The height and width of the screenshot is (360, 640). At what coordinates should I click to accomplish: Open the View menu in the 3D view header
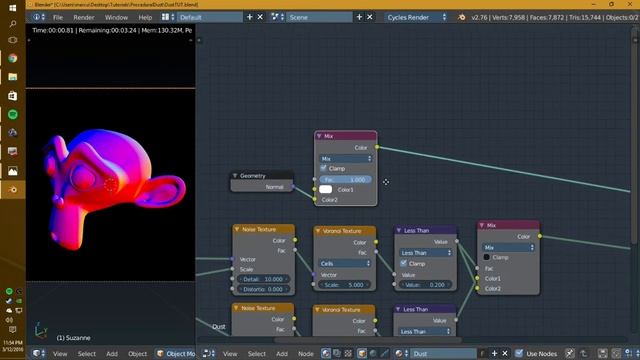60,353
